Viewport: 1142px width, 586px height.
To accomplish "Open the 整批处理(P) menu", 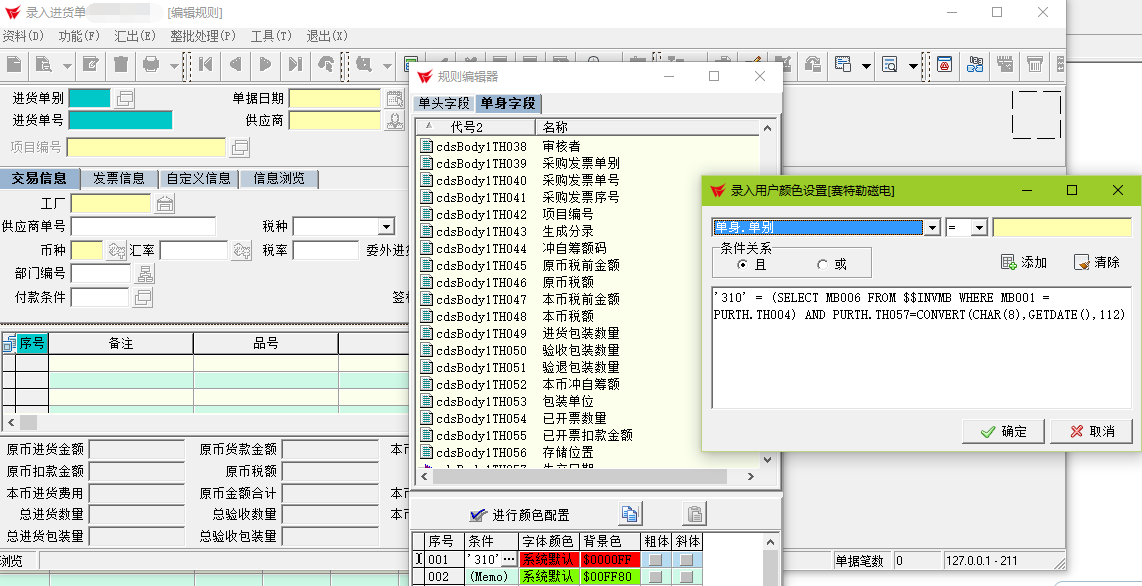I will pos(203,36).
